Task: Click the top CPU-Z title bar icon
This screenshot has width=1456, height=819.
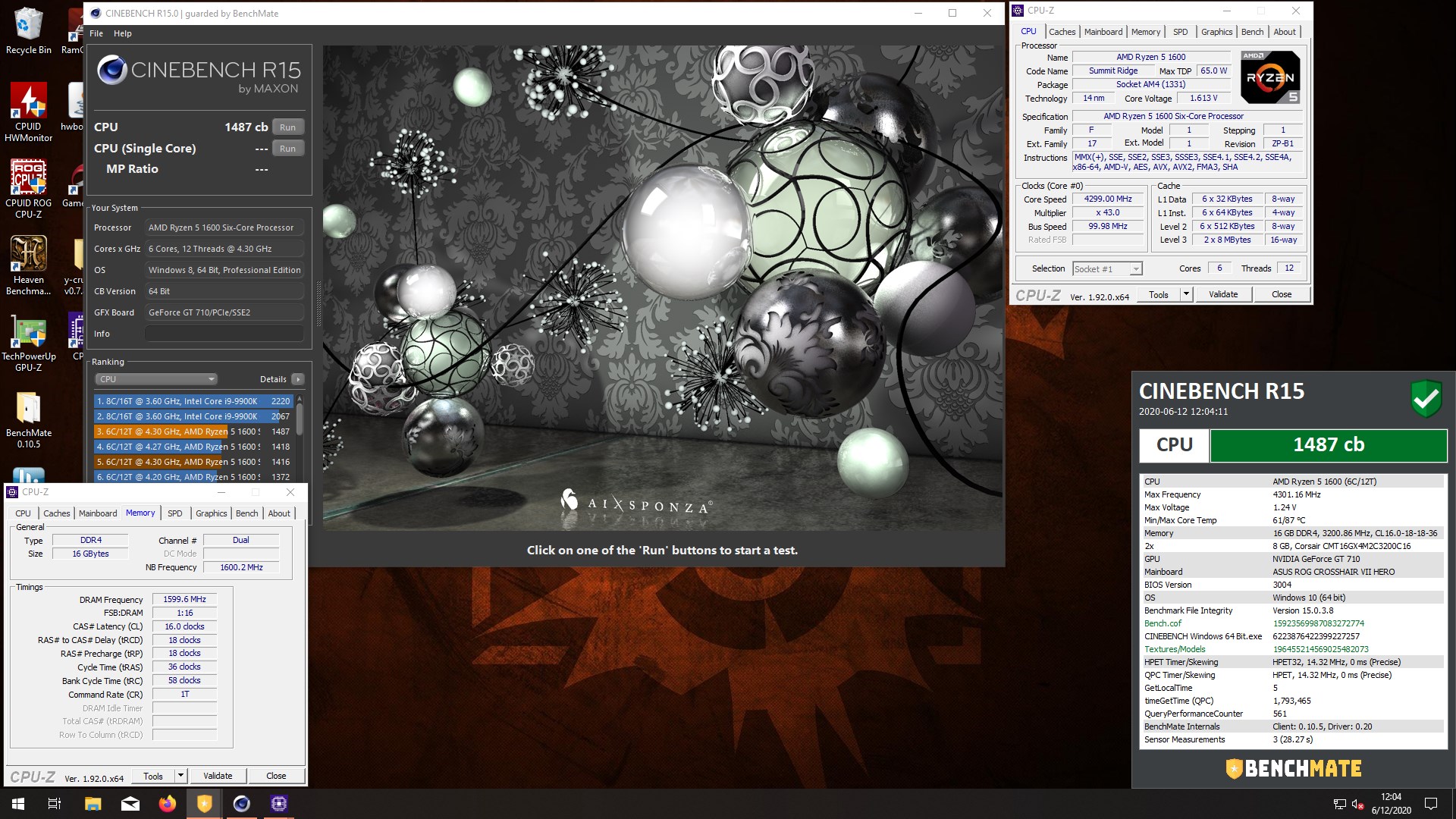Action: pyautogui.click(x=1018, y=11)
